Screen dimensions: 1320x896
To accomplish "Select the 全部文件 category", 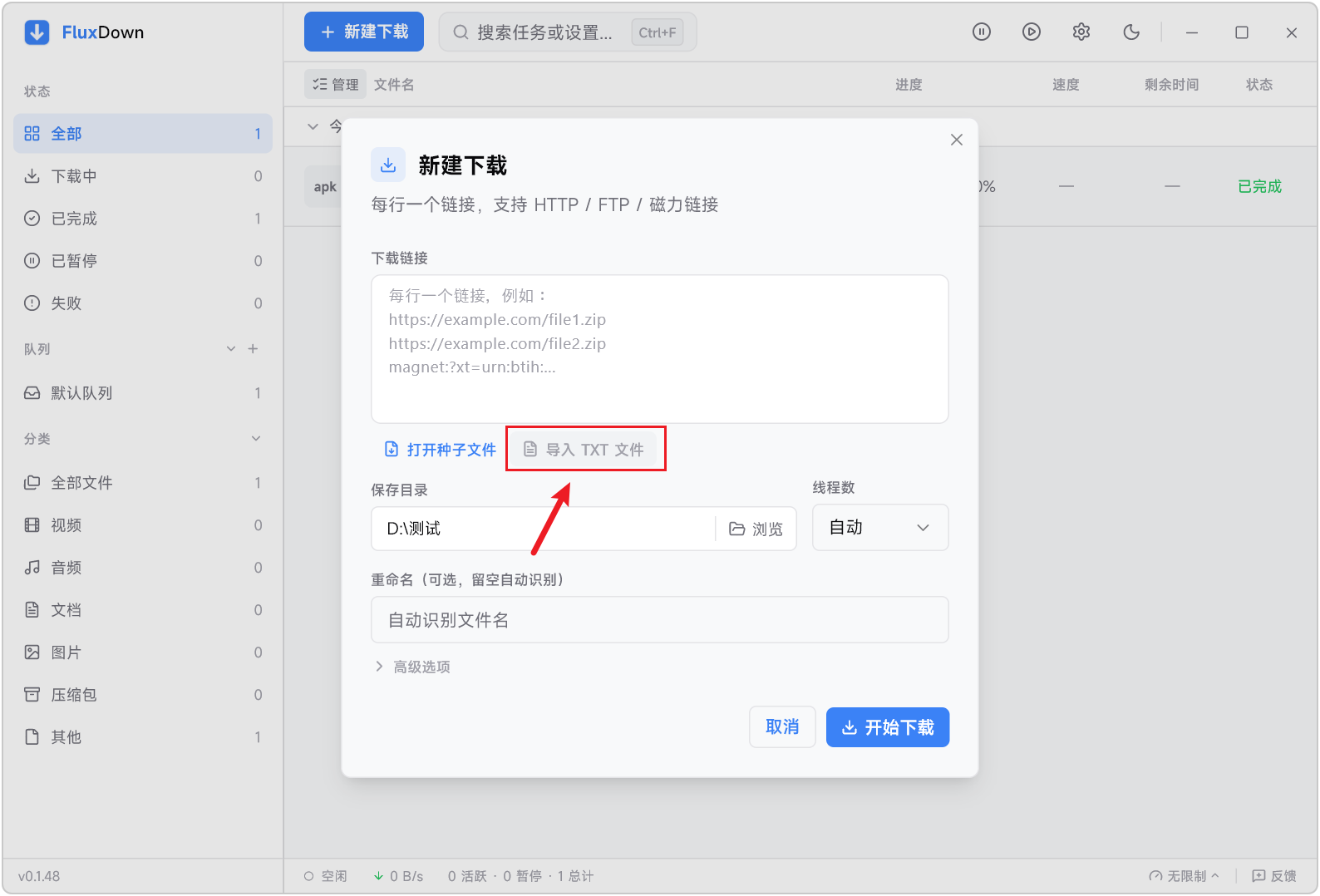I will pos(143,483).
